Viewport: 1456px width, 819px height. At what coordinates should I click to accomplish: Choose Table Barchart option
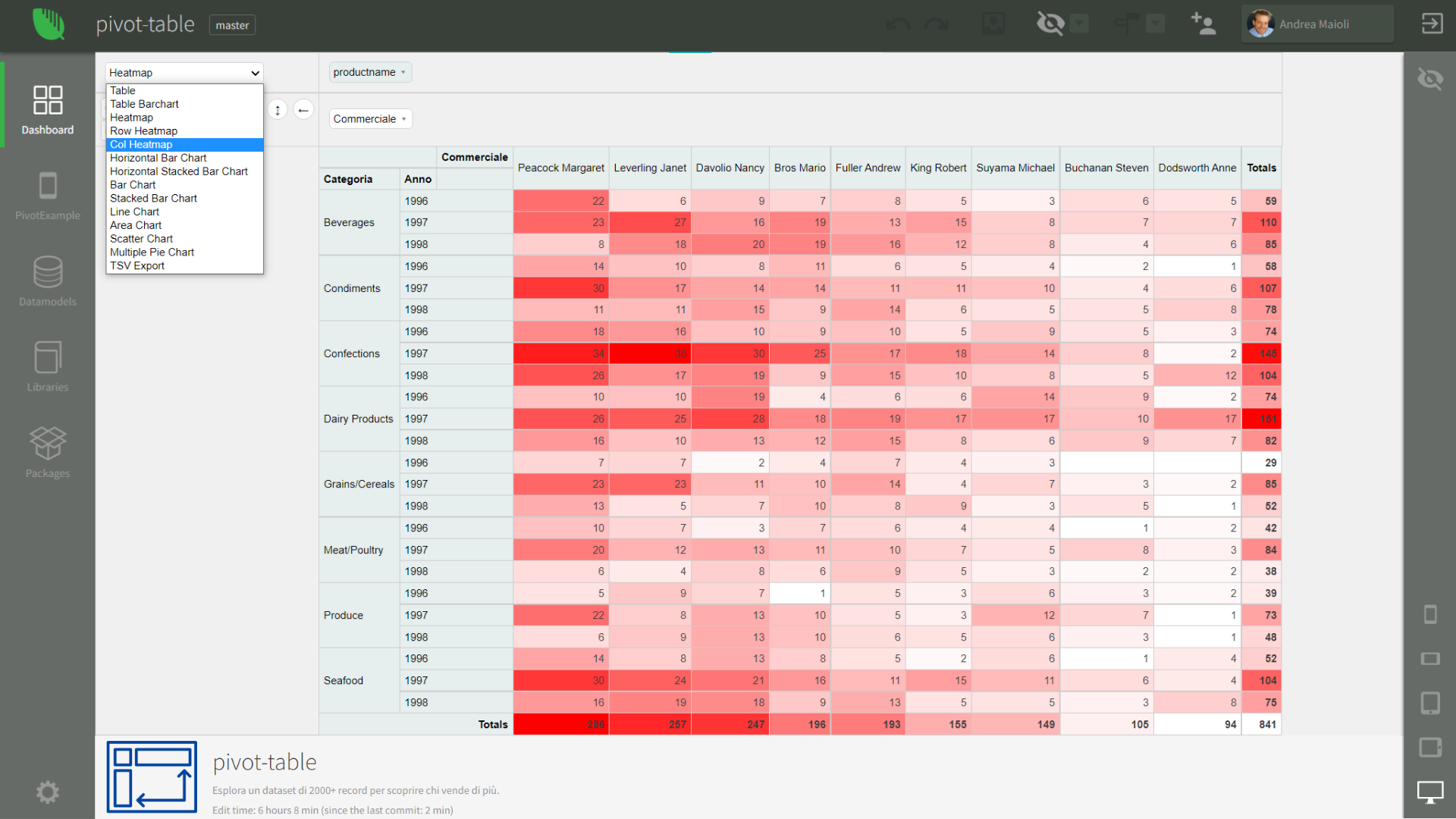(184, 104)
